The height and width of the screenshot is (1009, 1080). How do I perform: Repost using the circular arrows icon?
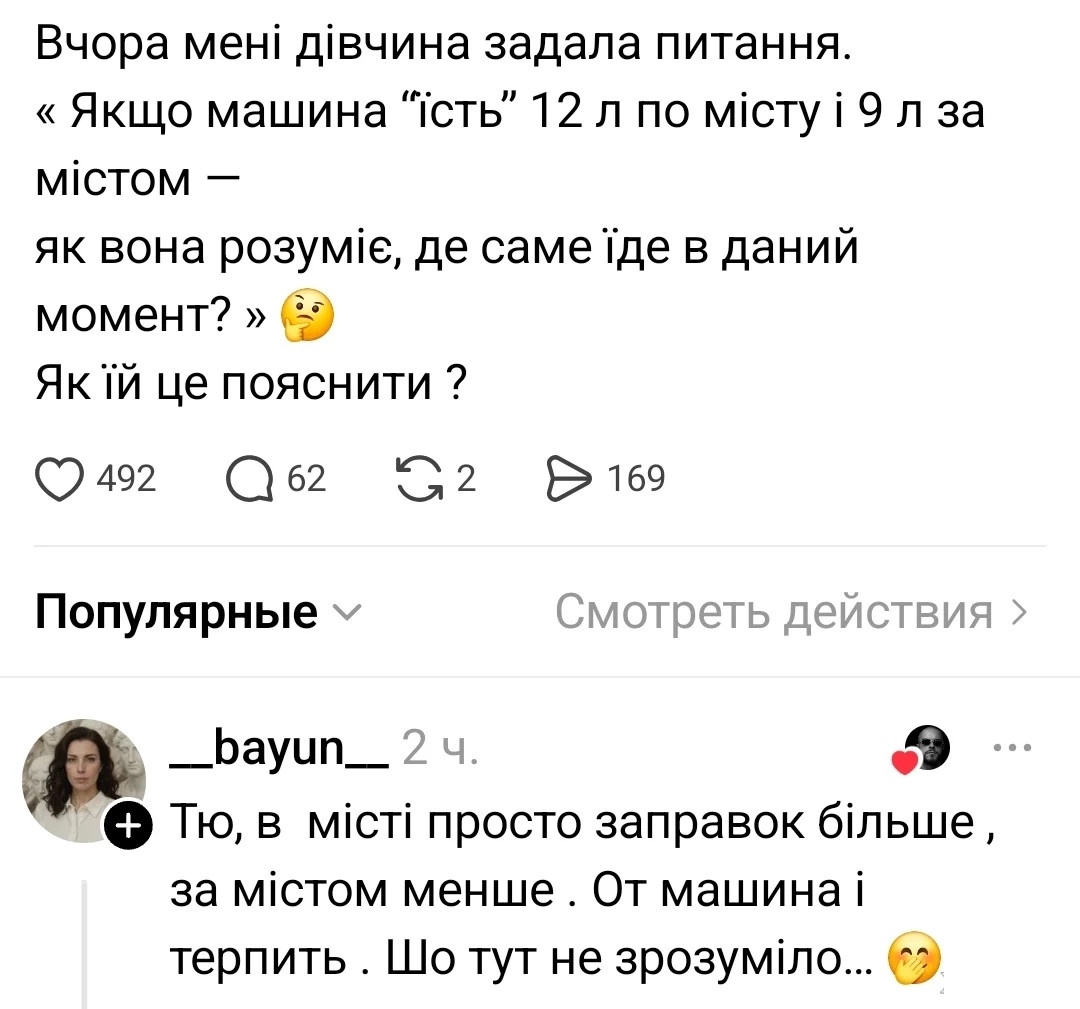424,480
